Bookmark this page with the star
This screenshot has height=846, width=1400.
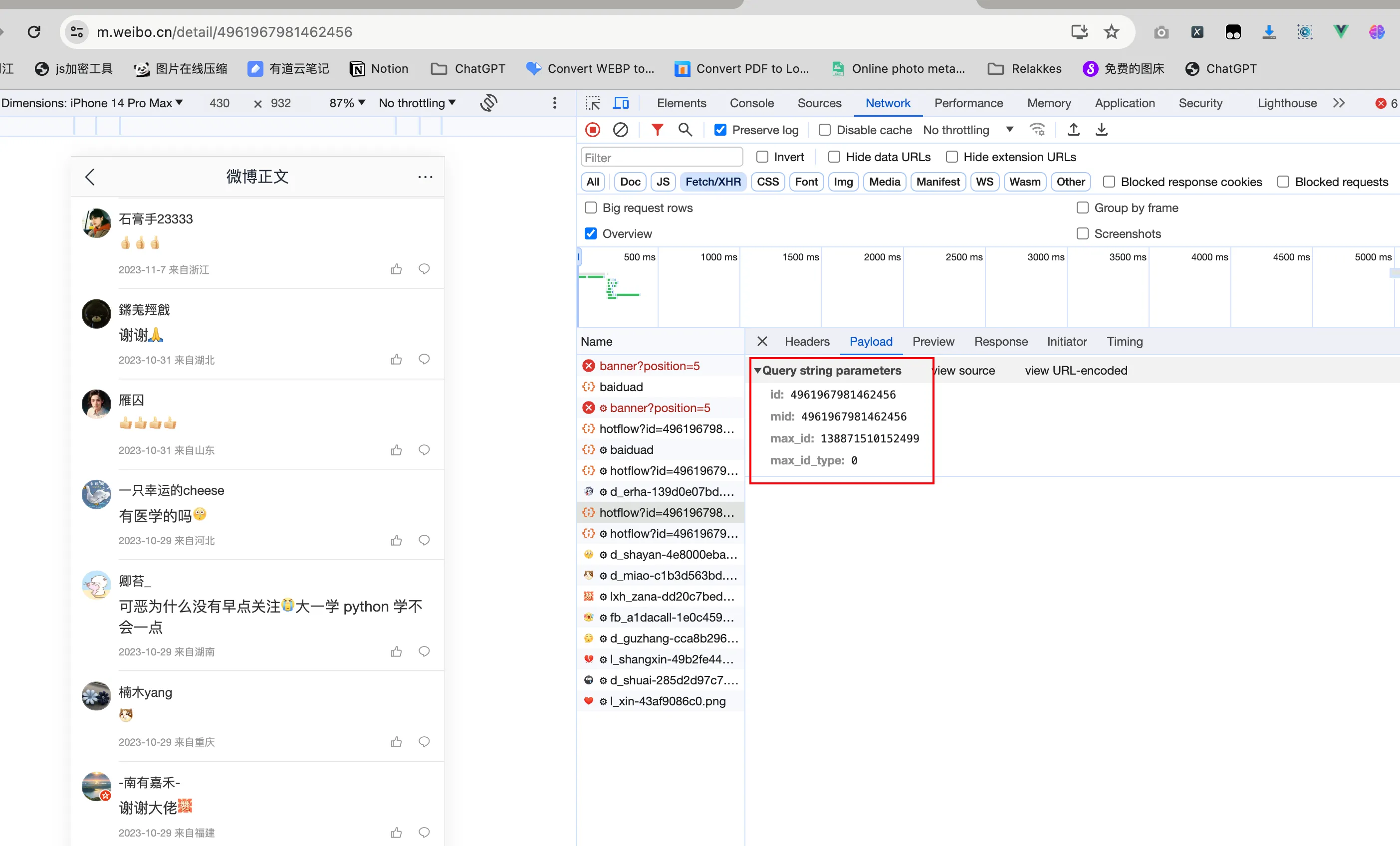pyautogui.click(x=1111, y=32)
